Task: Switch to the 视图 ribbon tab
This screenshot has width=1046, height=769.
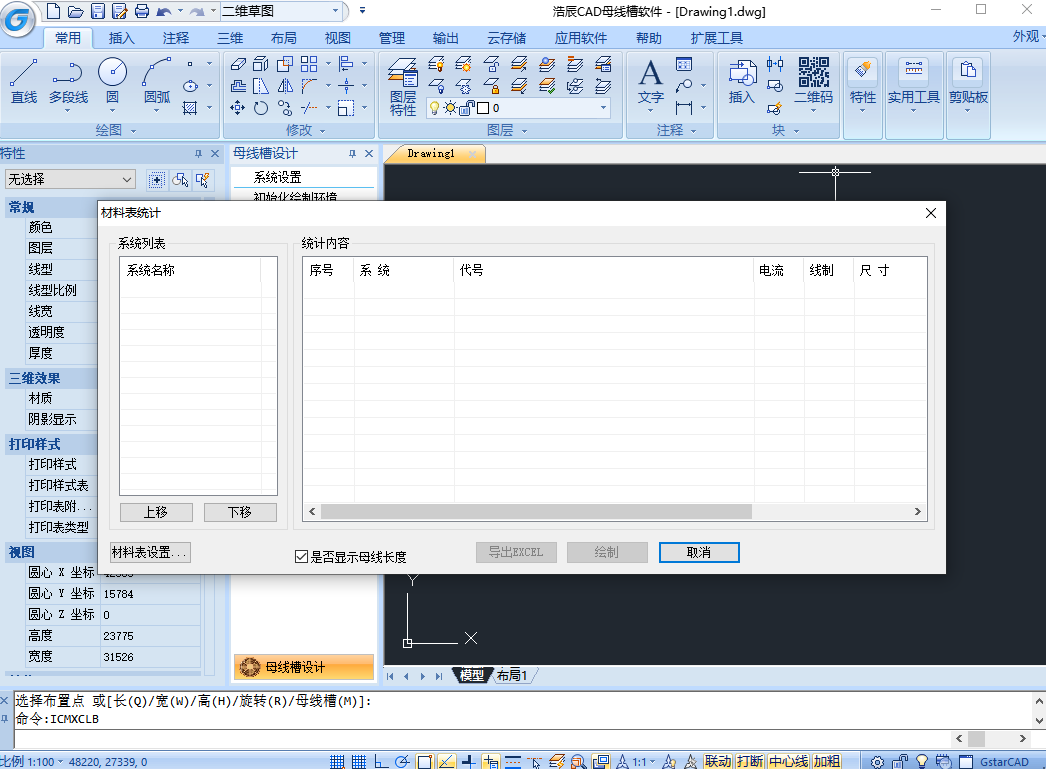Action: (x=338, y=38)
